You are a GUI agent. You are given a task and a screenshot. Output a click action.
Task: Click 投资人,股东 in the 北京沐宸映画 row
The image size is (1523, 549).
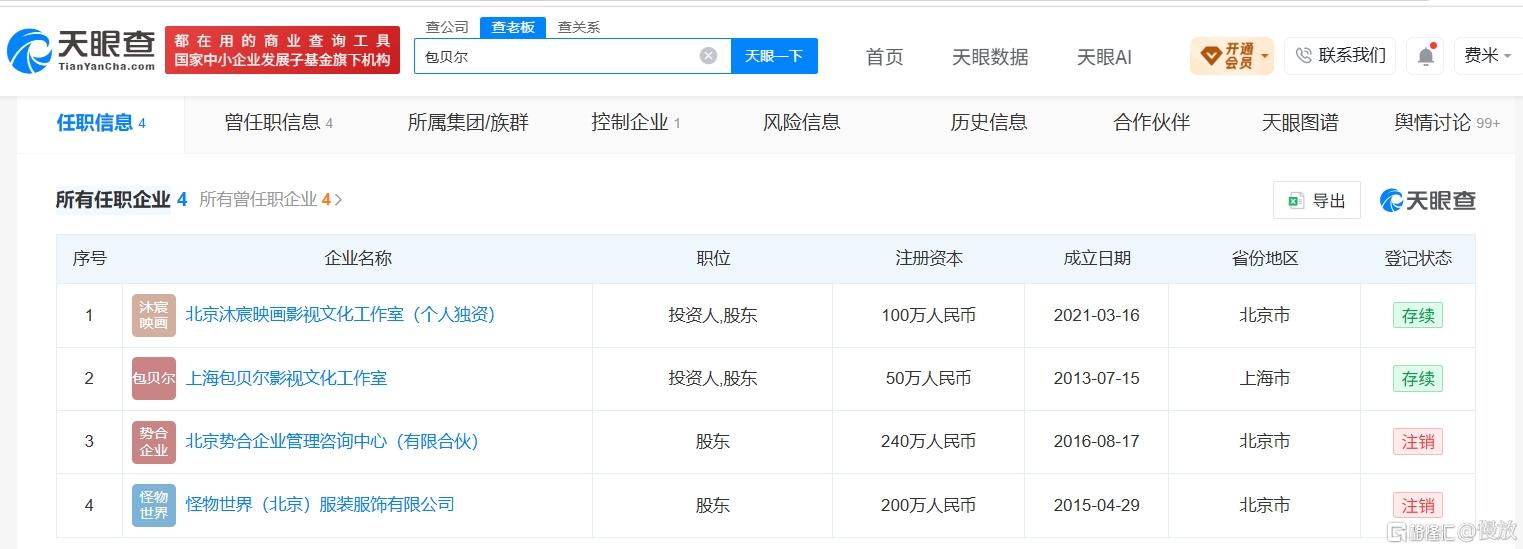click(713, 315)
